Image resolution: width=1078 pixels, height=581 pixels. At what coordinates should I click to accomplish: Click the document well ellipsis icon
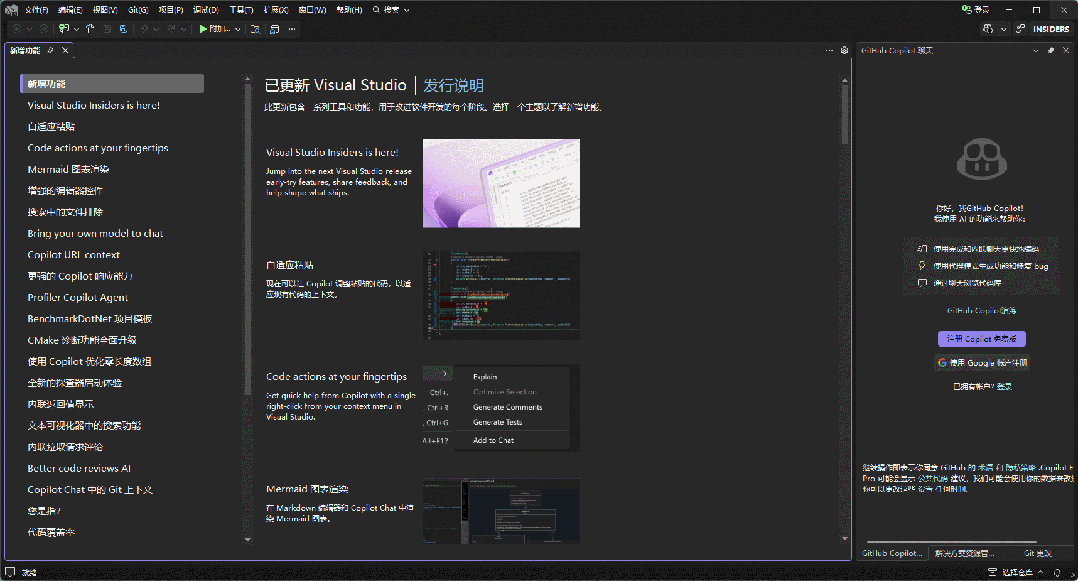[x=829, y=50]
